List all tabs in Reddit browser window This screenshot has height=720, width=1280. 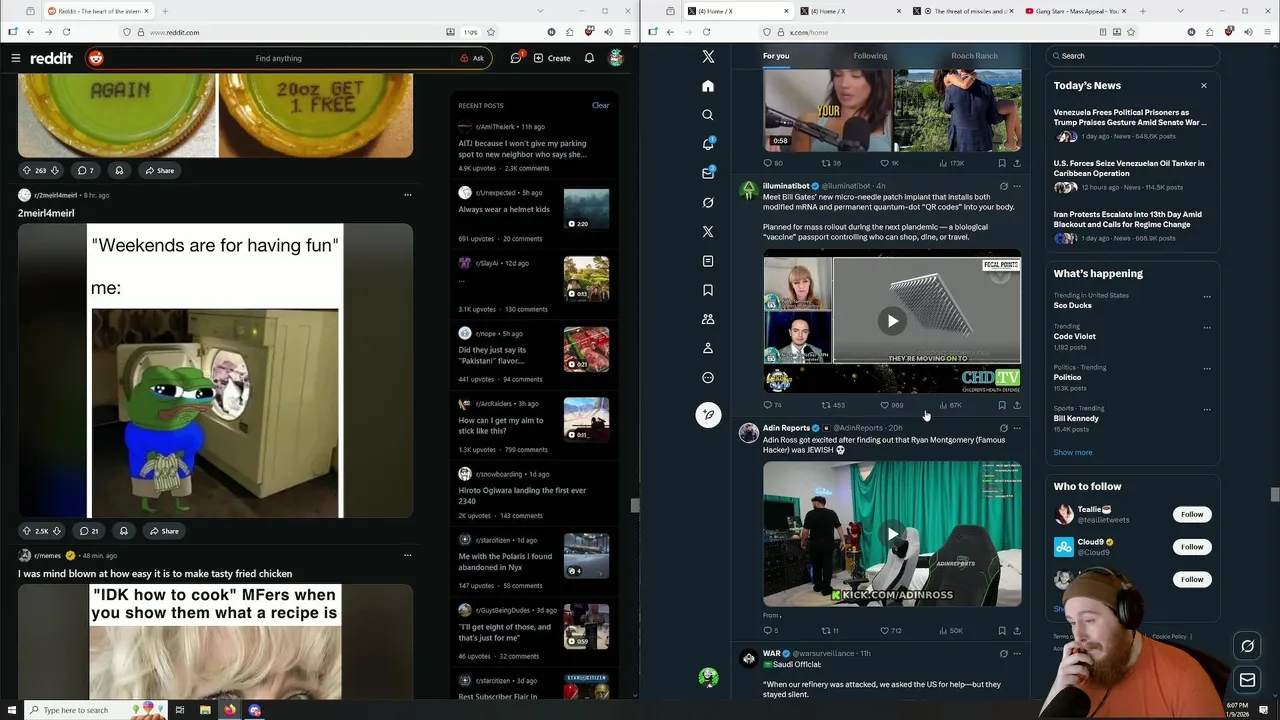click(540, 11)
